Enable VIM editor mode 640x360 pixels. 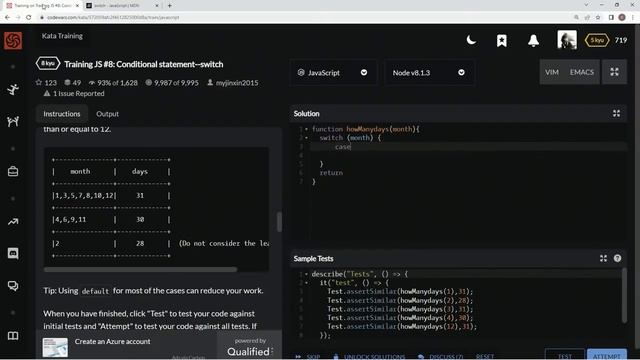552,72
